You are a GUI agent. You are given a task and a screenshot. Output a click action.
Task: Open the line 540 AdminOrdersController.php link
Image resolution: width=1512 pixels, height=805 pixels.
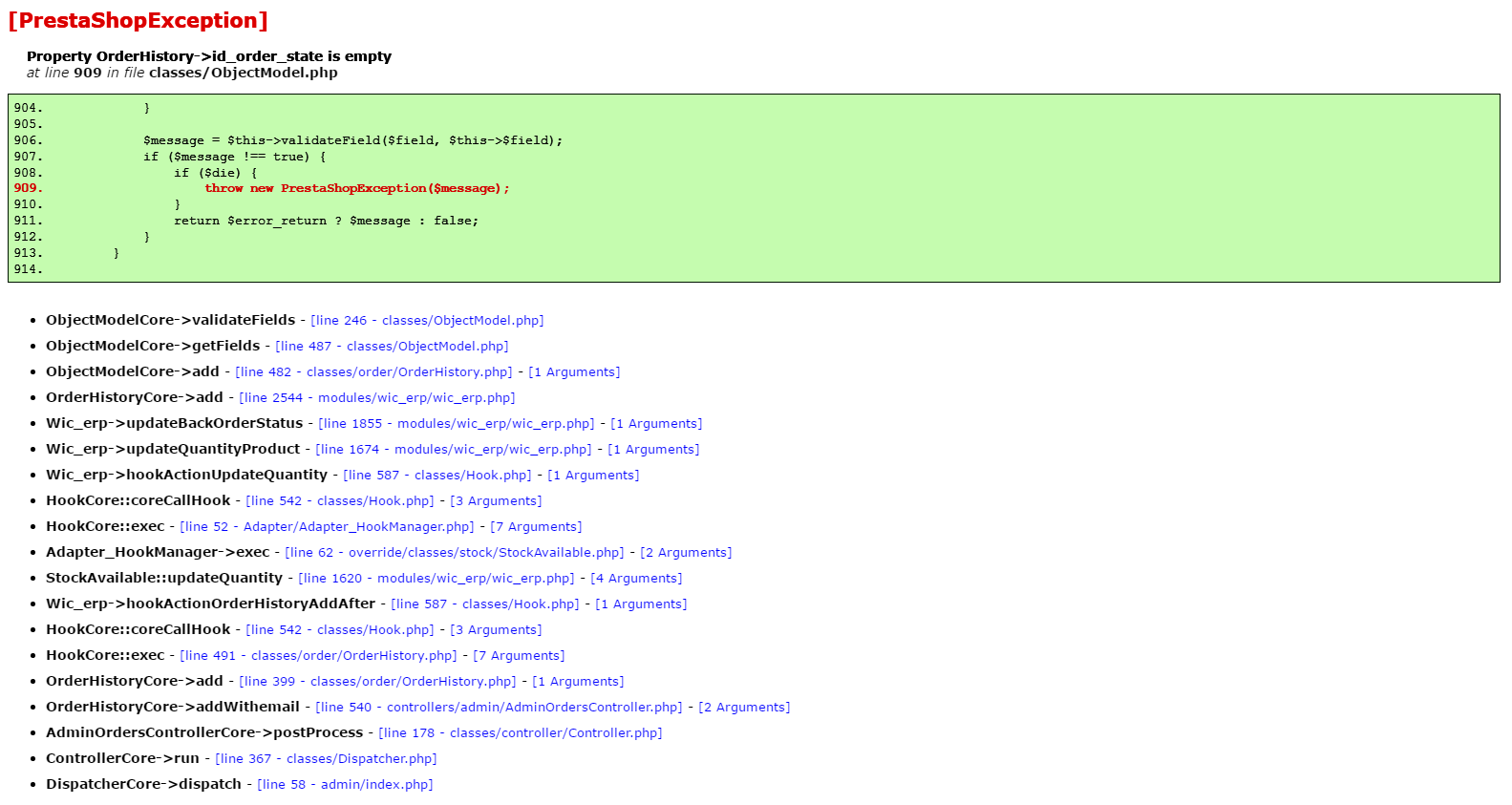(x=499, y=708)
